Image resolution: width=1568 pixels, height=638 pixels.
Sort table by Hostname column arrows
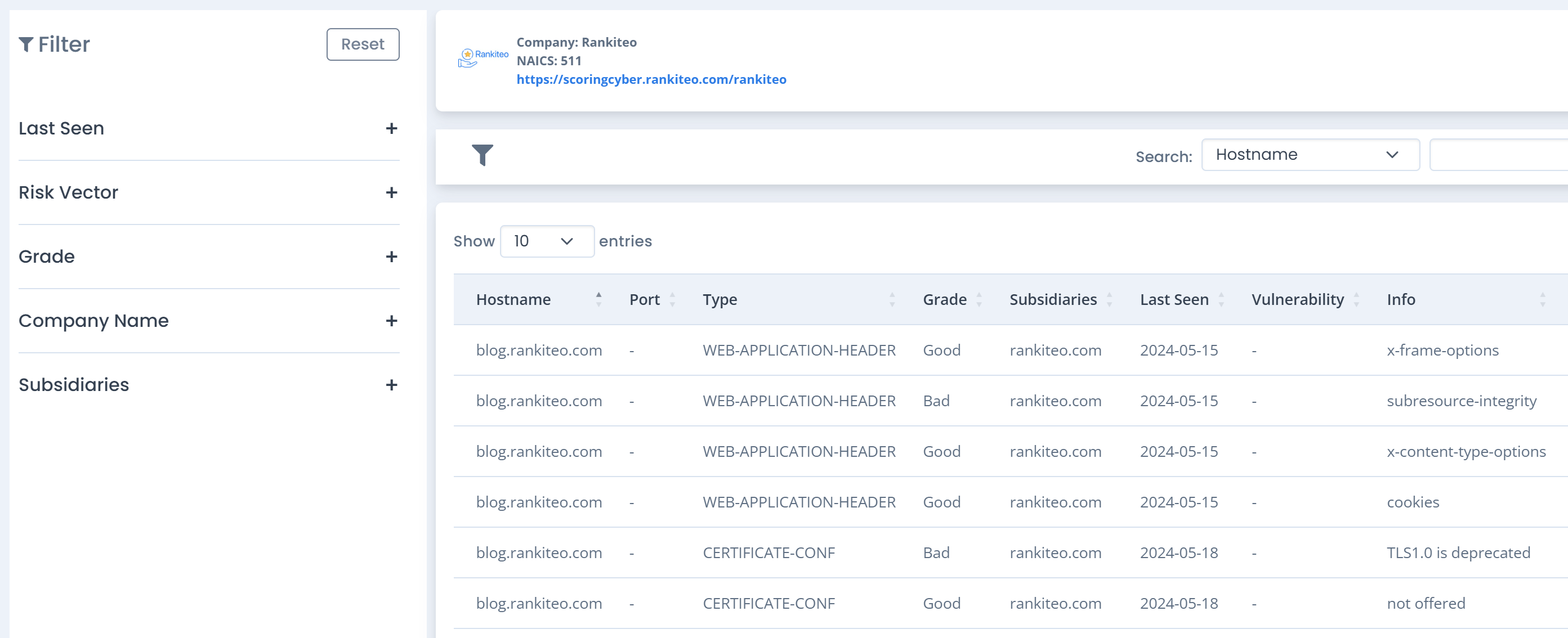[598, 299]
